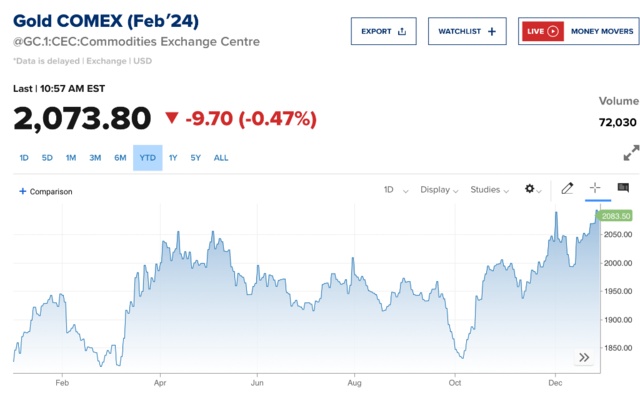Click the chart annotation flag icon
640x403 pixels.
pyautogui.click(x=623, y=189)
